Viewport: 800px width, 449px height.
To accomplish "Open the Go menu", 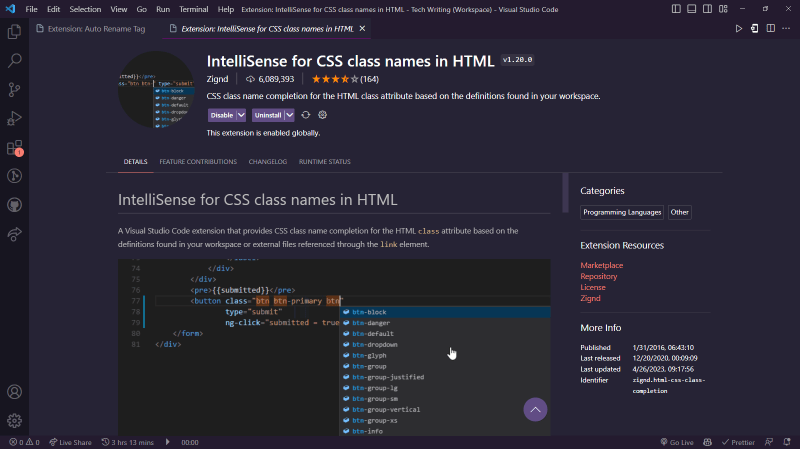I will point(141,9).
